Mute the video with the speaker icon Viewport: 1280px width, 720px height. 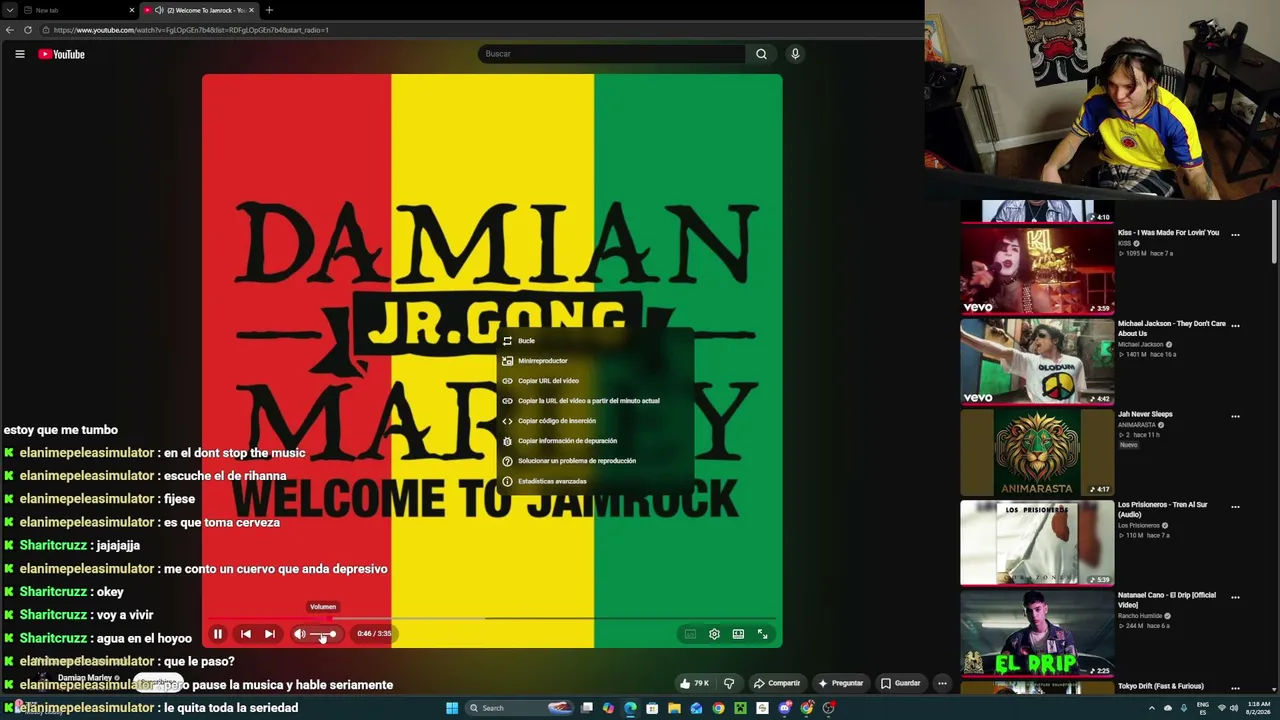pos(299,634)
